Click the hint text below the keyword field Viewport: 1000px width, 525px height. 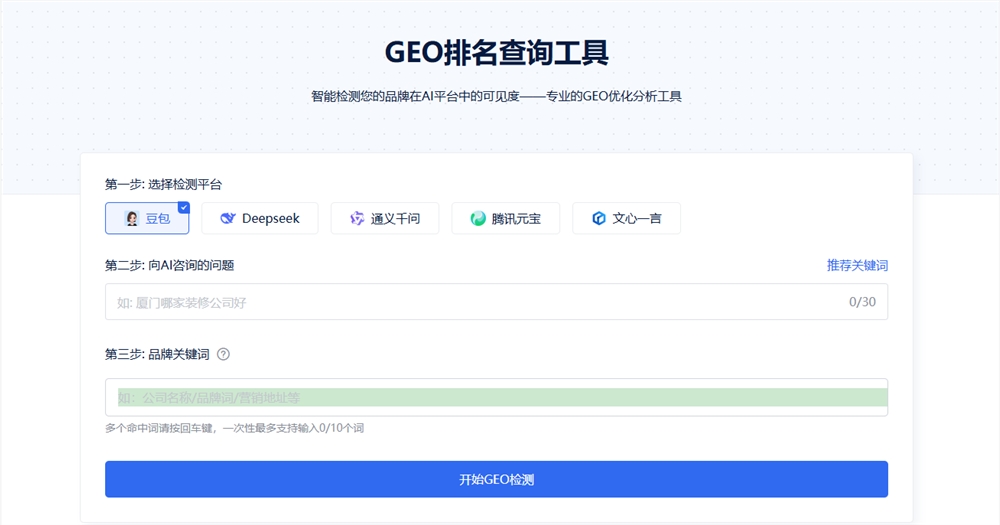tap(234, 428)
